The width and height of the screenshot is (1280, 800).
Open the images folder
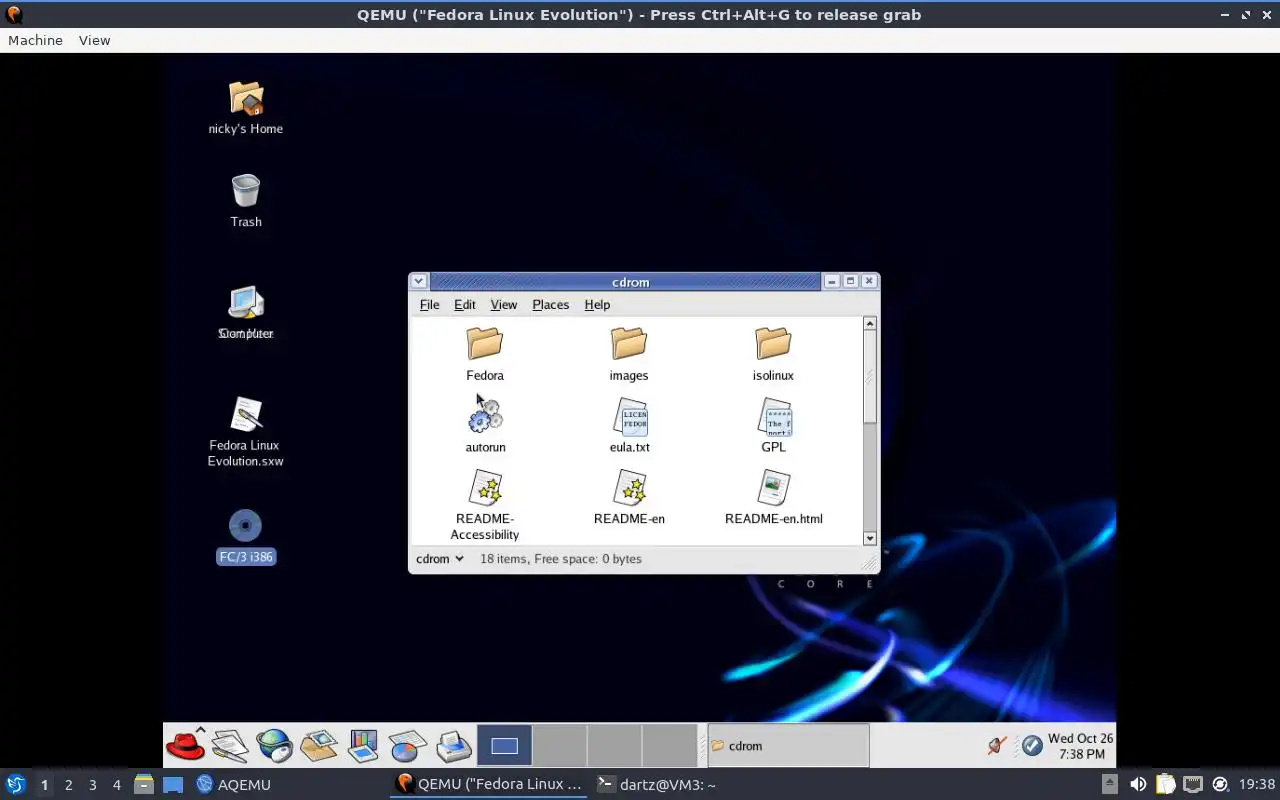coord(629,344)
